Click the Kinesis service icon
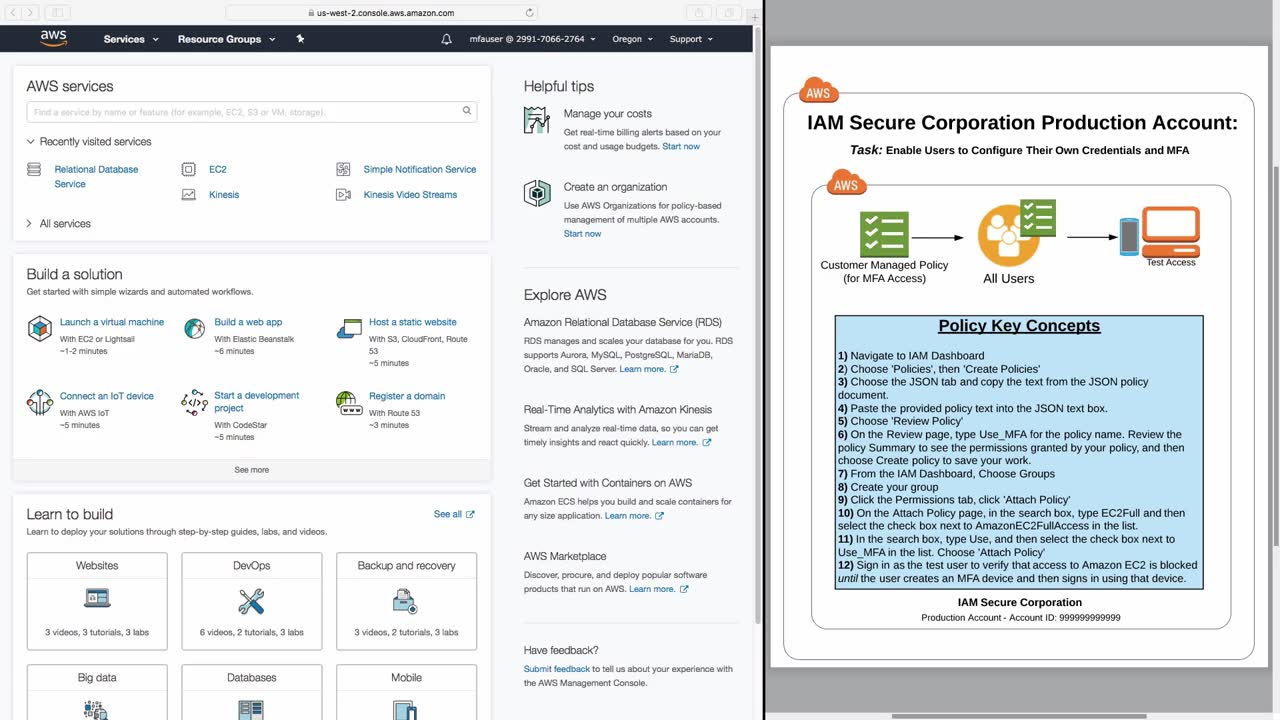 tap(188, 195)
